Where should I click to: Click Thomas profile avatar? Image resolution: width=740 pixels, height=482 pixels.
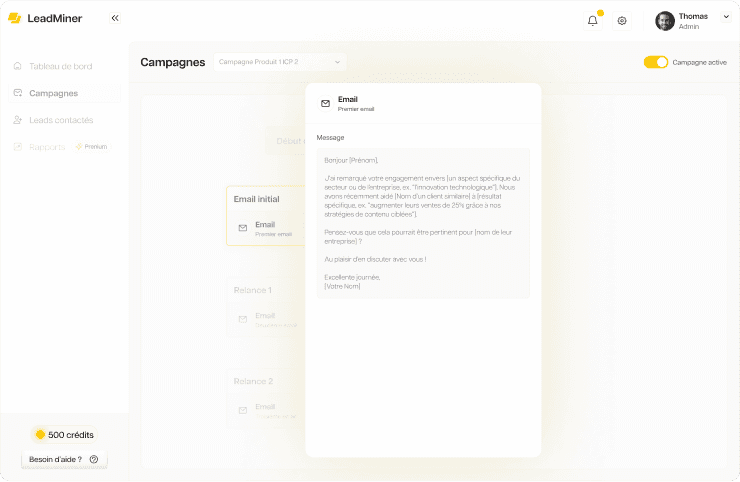point(665,21)
